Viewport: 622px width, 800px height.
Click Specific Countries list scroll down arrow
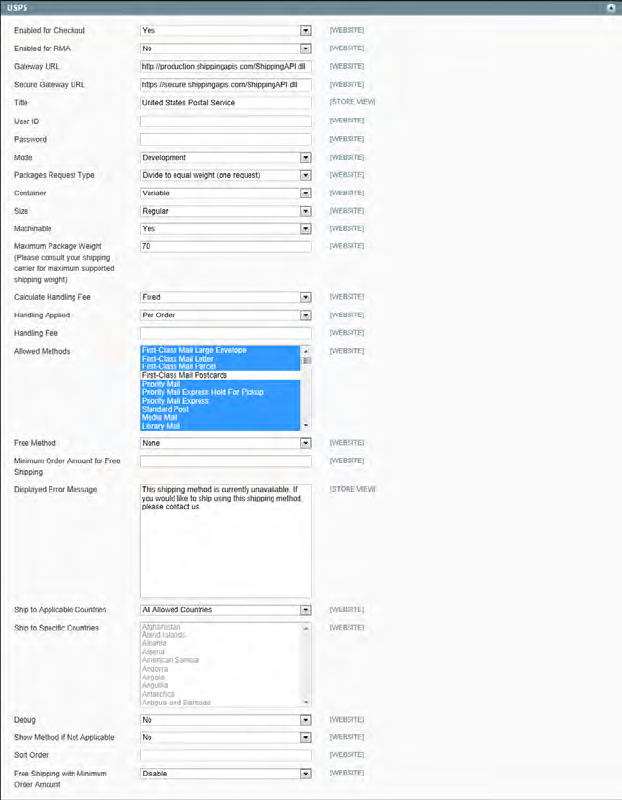point(306,703)
